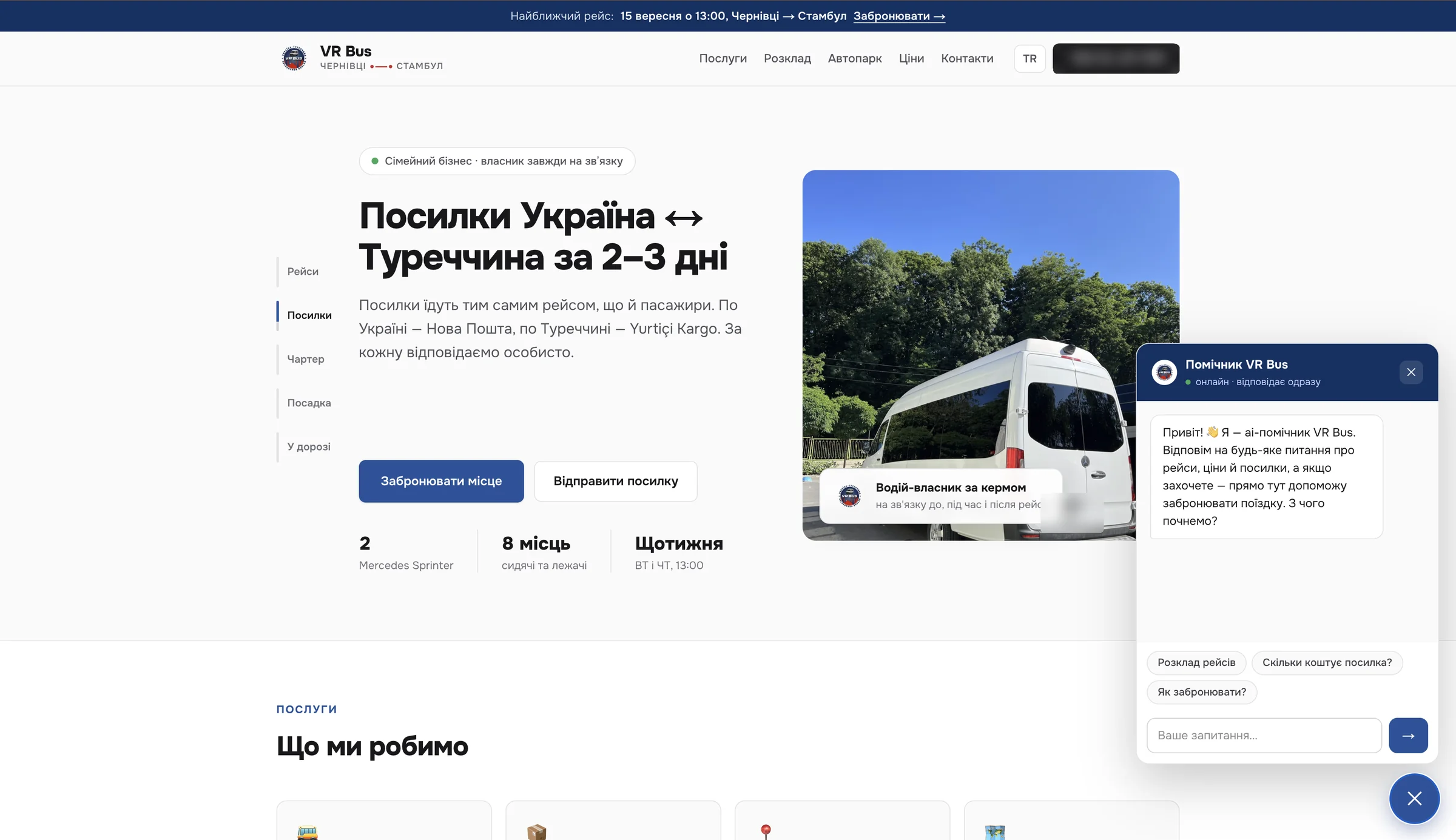Switch site language to TR
Viewport: 1456px width, 840px height.
1030,59
